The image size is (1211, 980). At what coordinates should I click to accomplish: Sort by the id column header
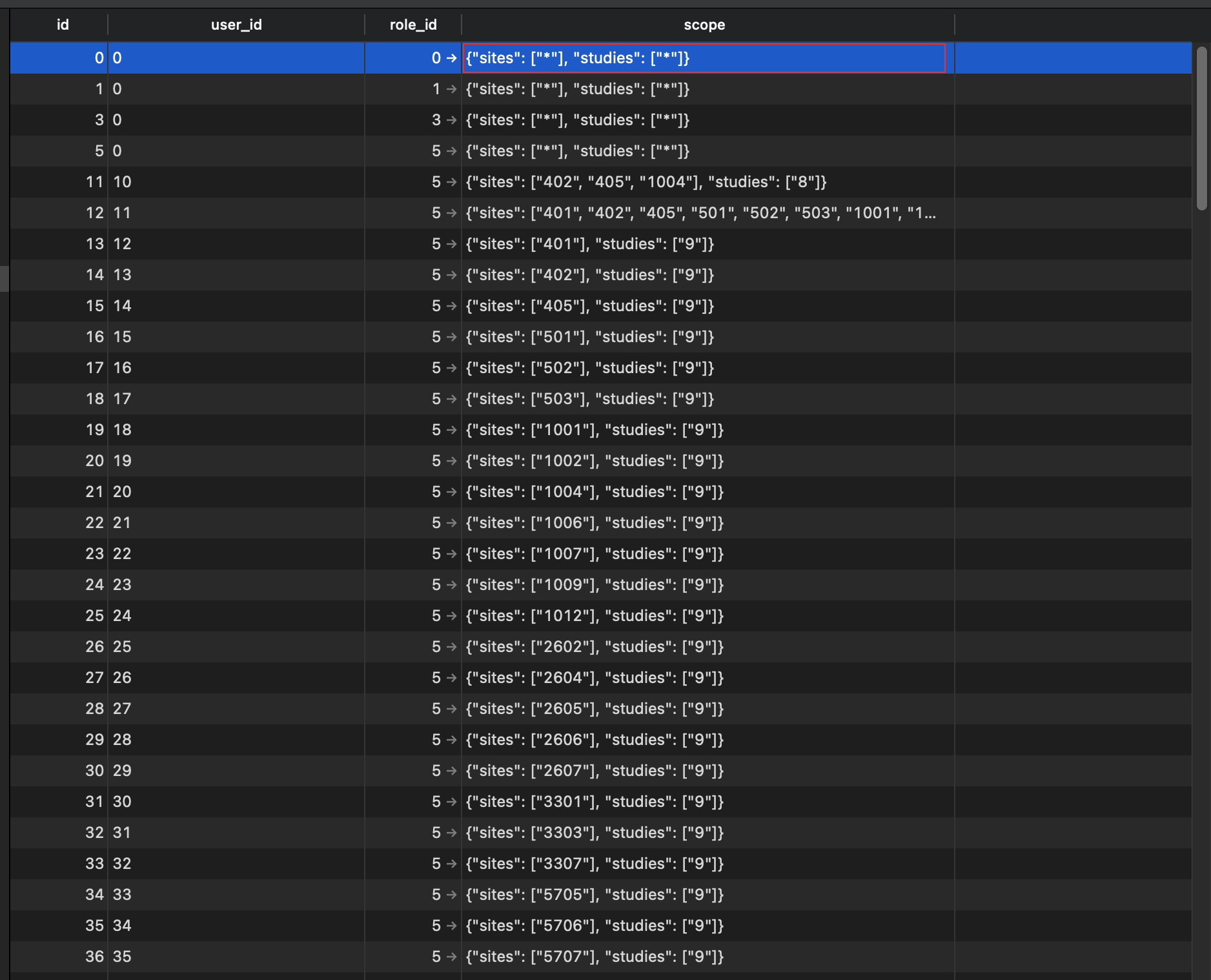tap(62, 25)
